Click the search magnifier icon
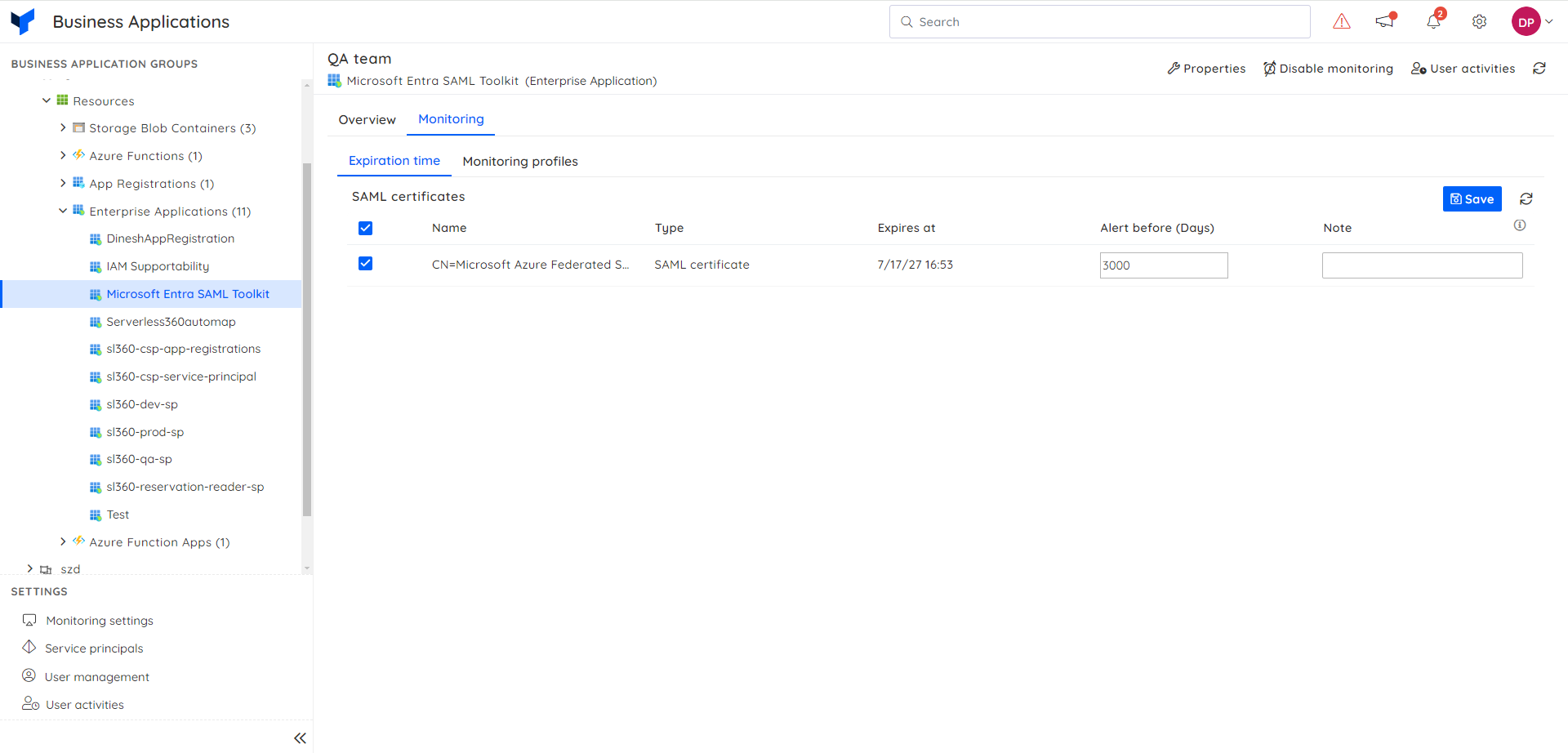The image size is (1568, 753). (x=906, y=22)
